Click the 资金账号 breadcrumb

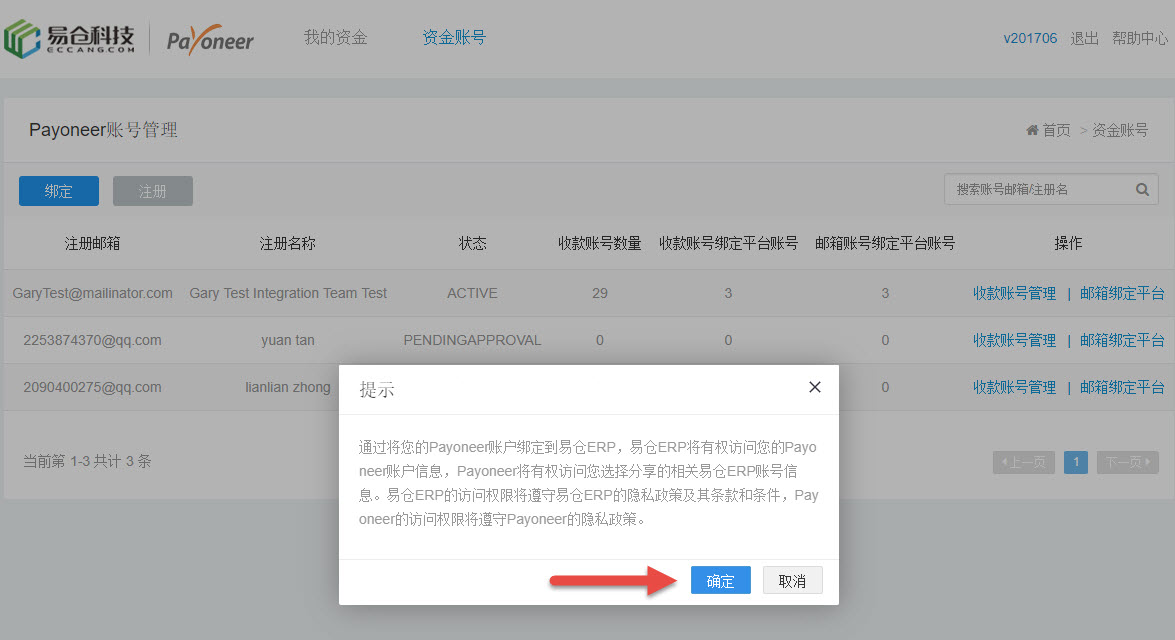(x=1120, y=130)
